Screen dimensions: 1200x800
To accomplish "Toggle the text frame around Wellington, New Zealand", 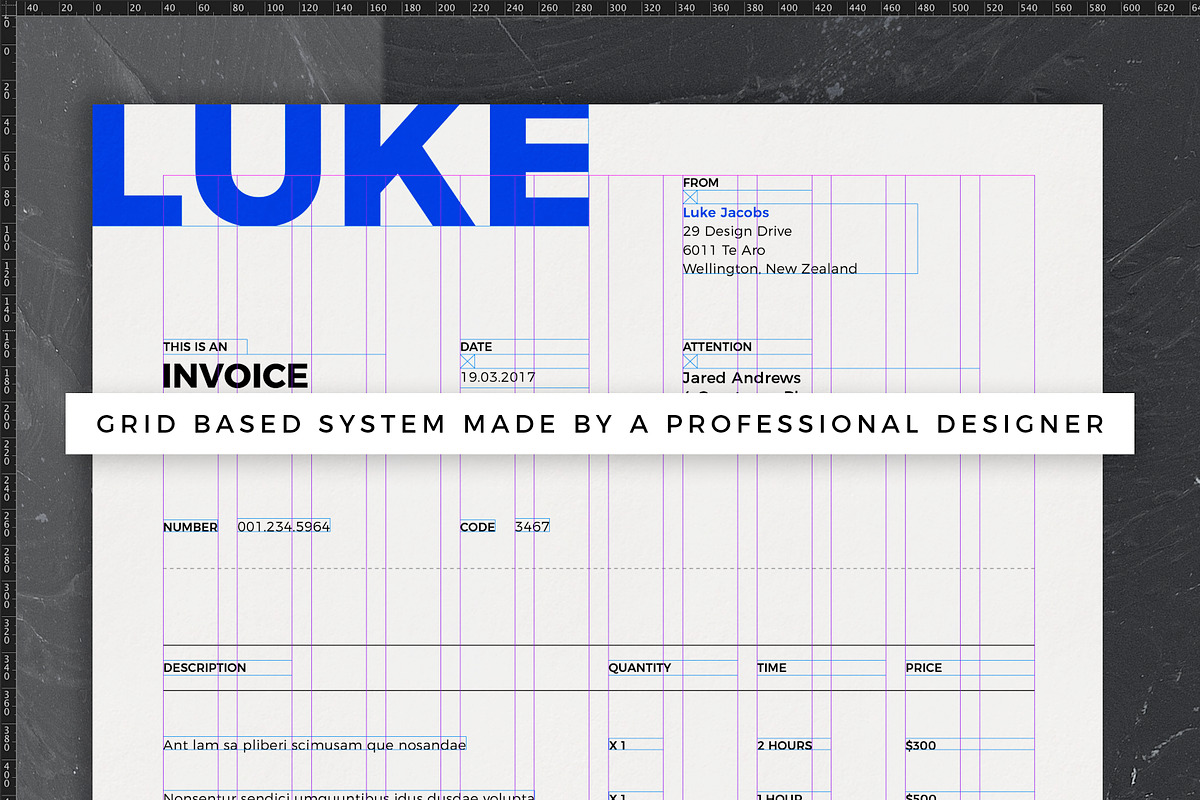I will click(769, 268).
